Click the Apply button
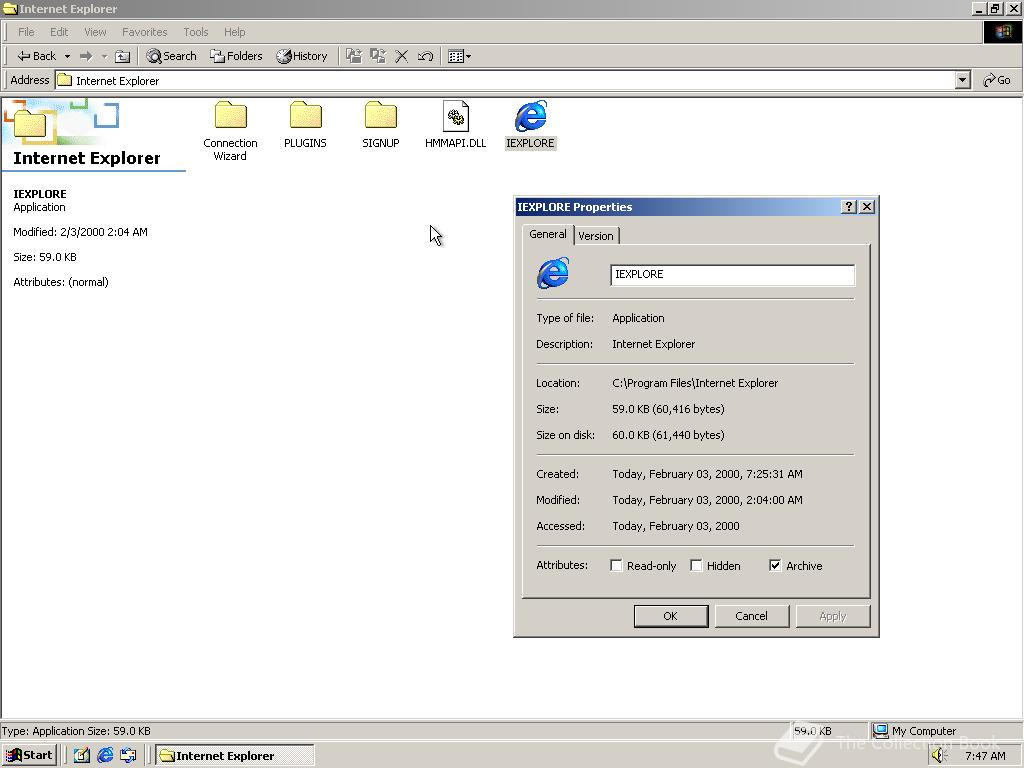The image size is (1024, 768). coord(833,616)
